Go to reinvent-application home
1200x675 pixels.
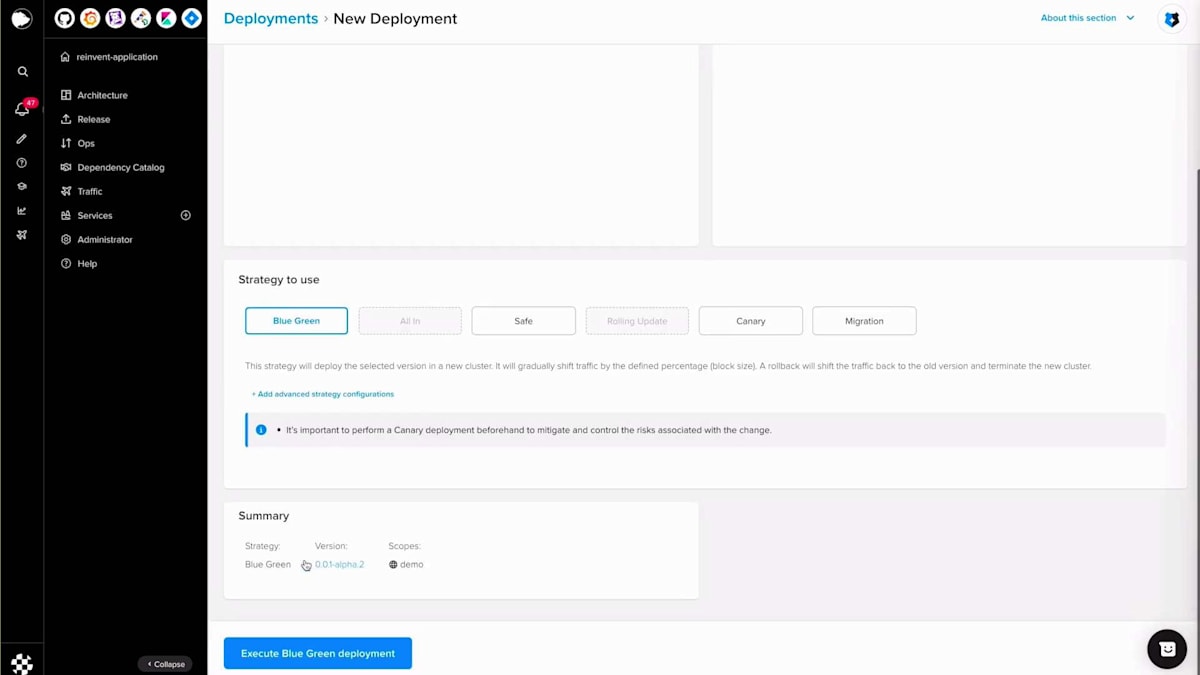[x=109, y=57]
